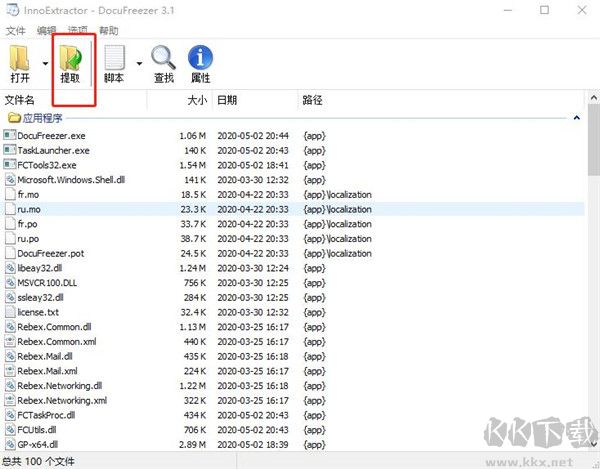The width and height of the screenshot is (600, 469).
Task: Show properties with the 属性 info icon
Action: 201,64
